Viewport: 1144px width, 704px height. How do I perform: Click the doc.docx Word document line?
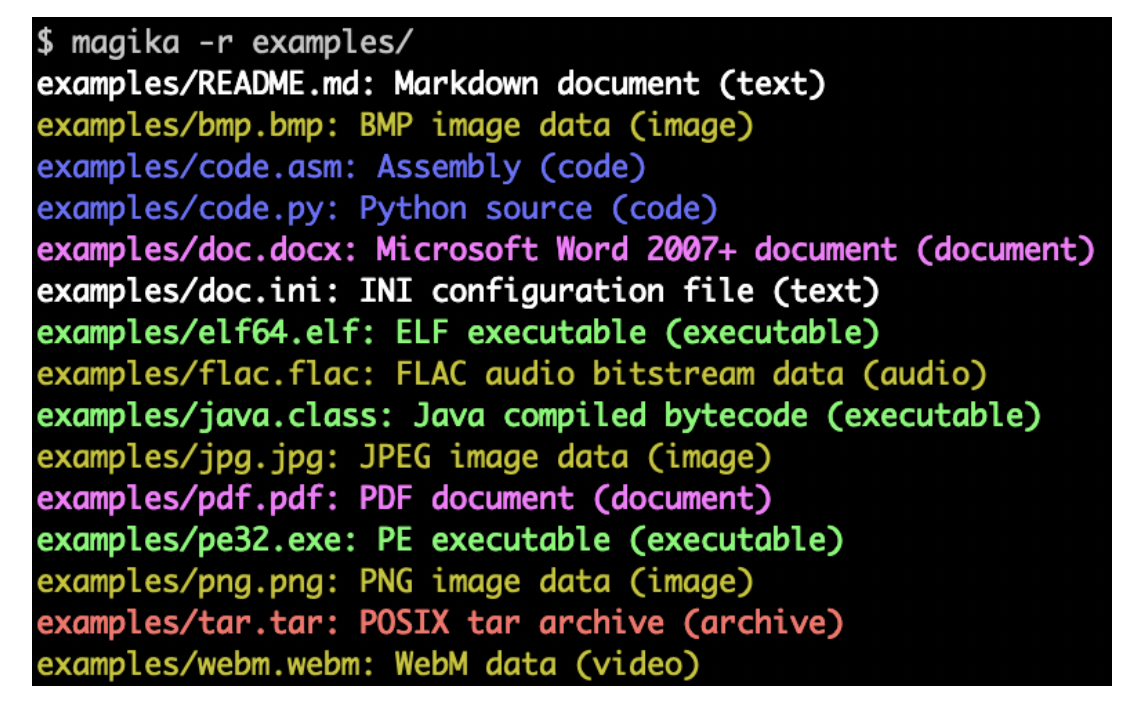[560, 250]
